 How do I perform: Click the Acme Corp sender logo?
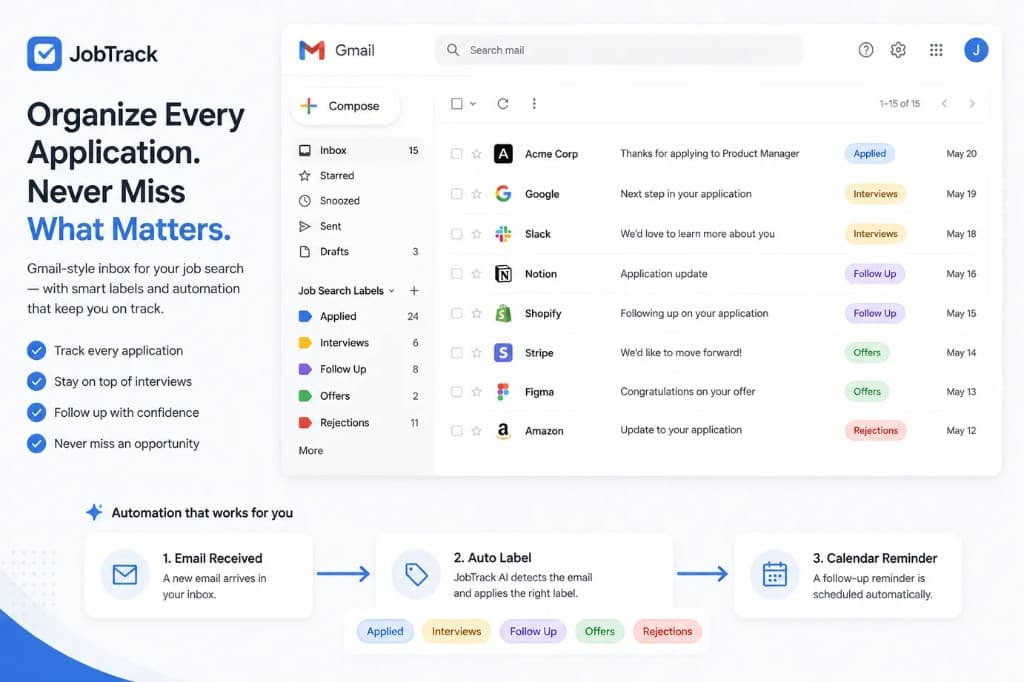(503, 154)
